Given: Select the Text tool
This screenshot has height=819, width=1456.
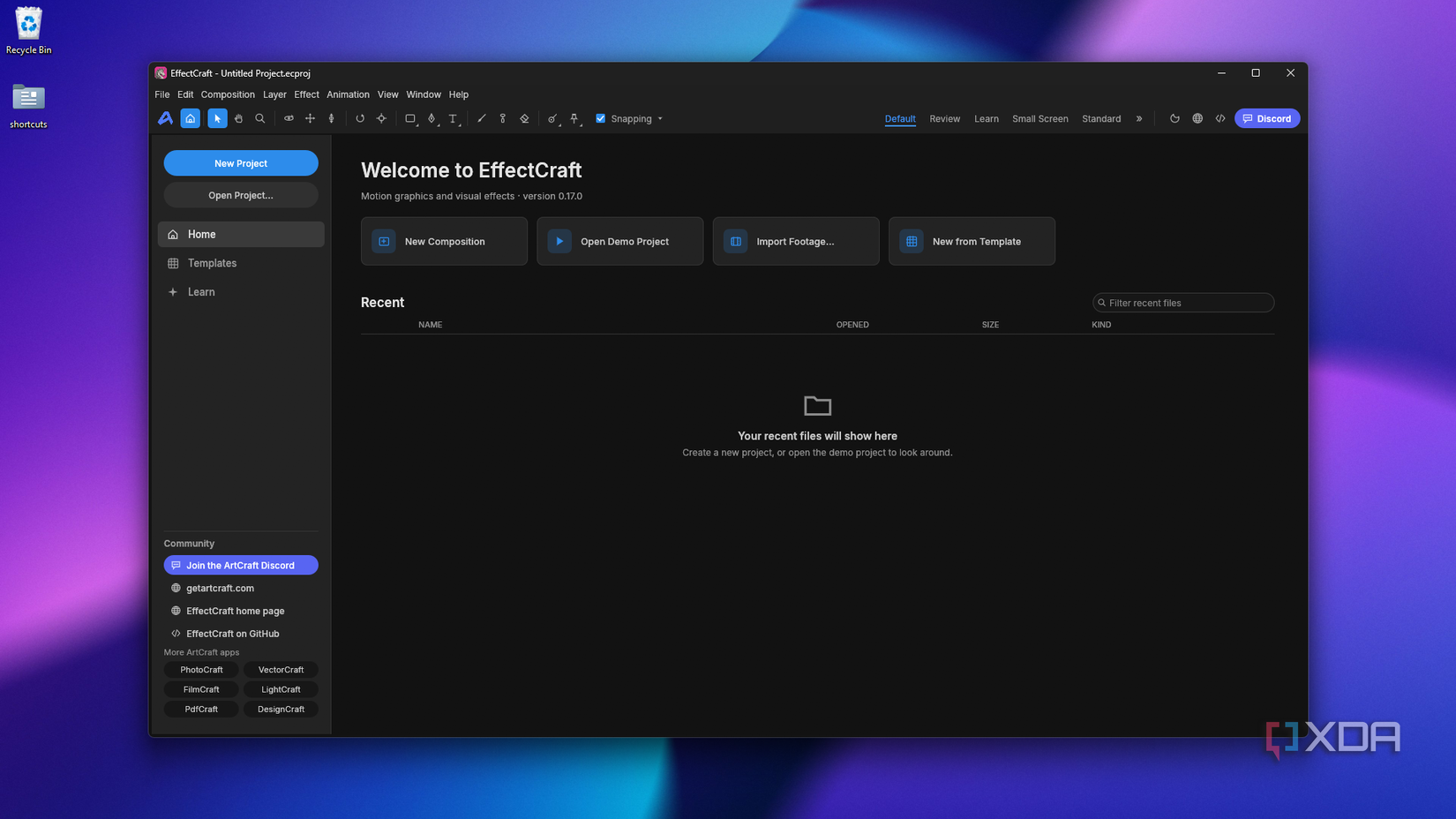Looking at the screenshot, I should click(x=453, y=118).
